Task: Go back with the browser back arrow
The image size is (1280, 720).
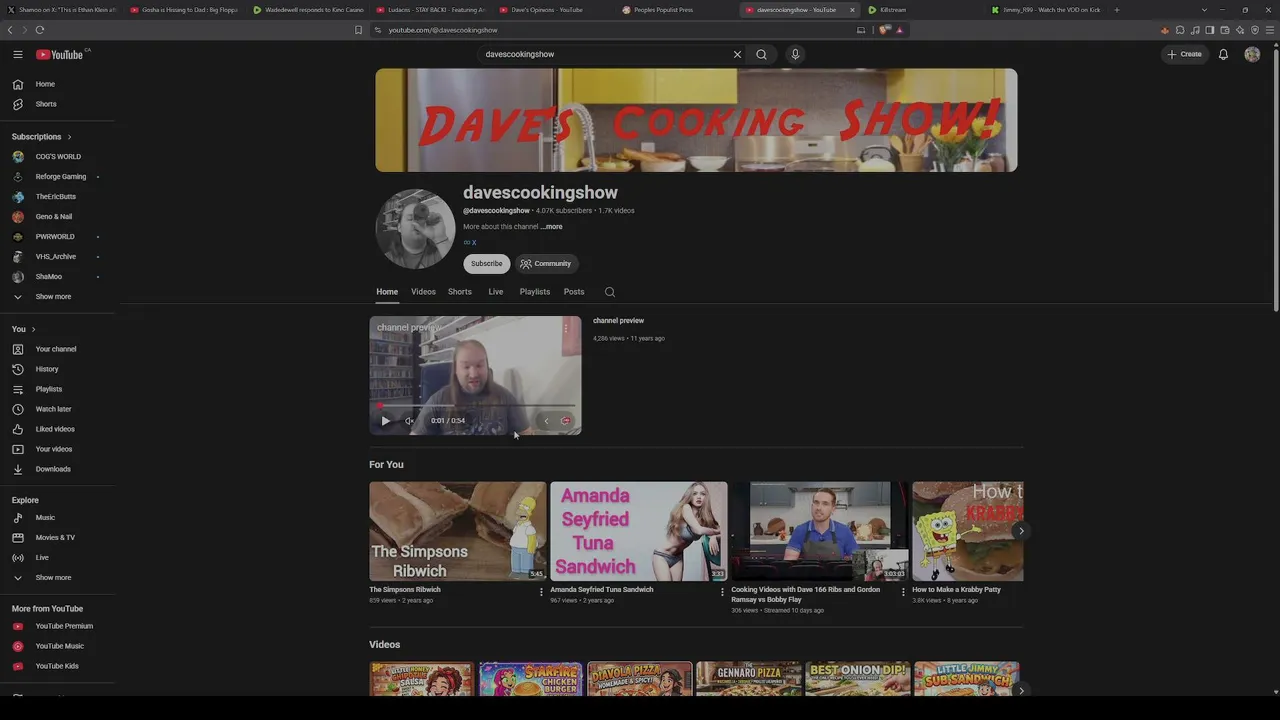Action: 10,30
